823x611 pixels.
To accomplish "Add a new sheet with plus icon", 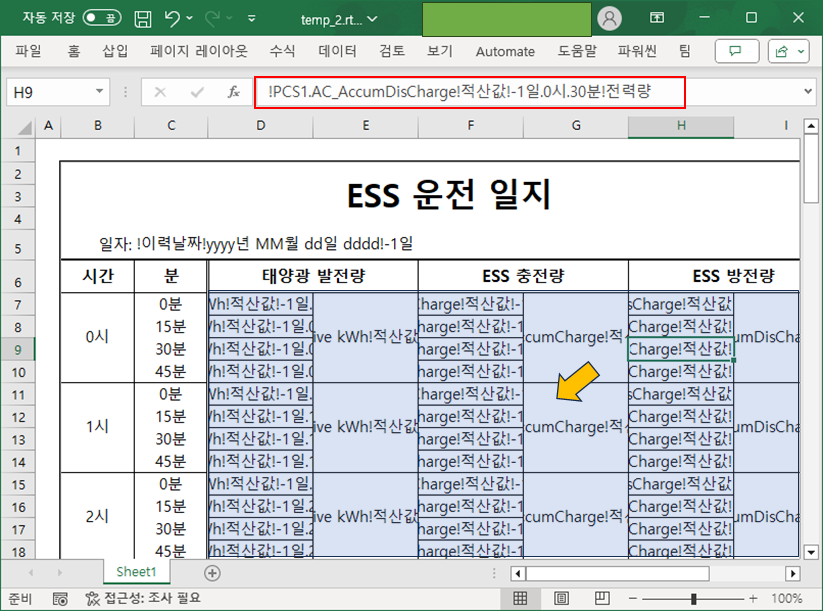I will point(212,573).
